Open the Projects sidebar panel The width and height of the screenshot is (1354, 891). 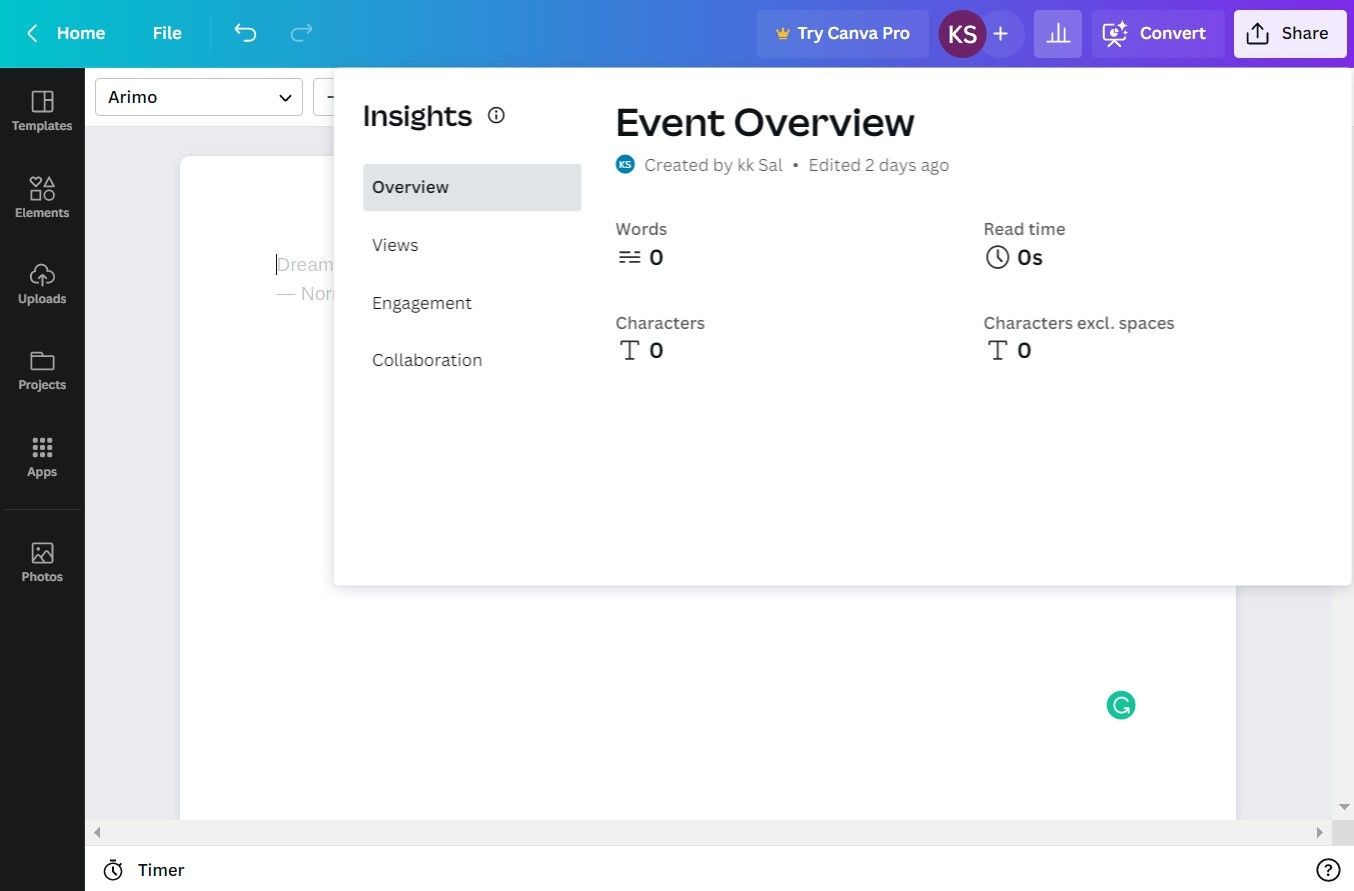[42, 370]
